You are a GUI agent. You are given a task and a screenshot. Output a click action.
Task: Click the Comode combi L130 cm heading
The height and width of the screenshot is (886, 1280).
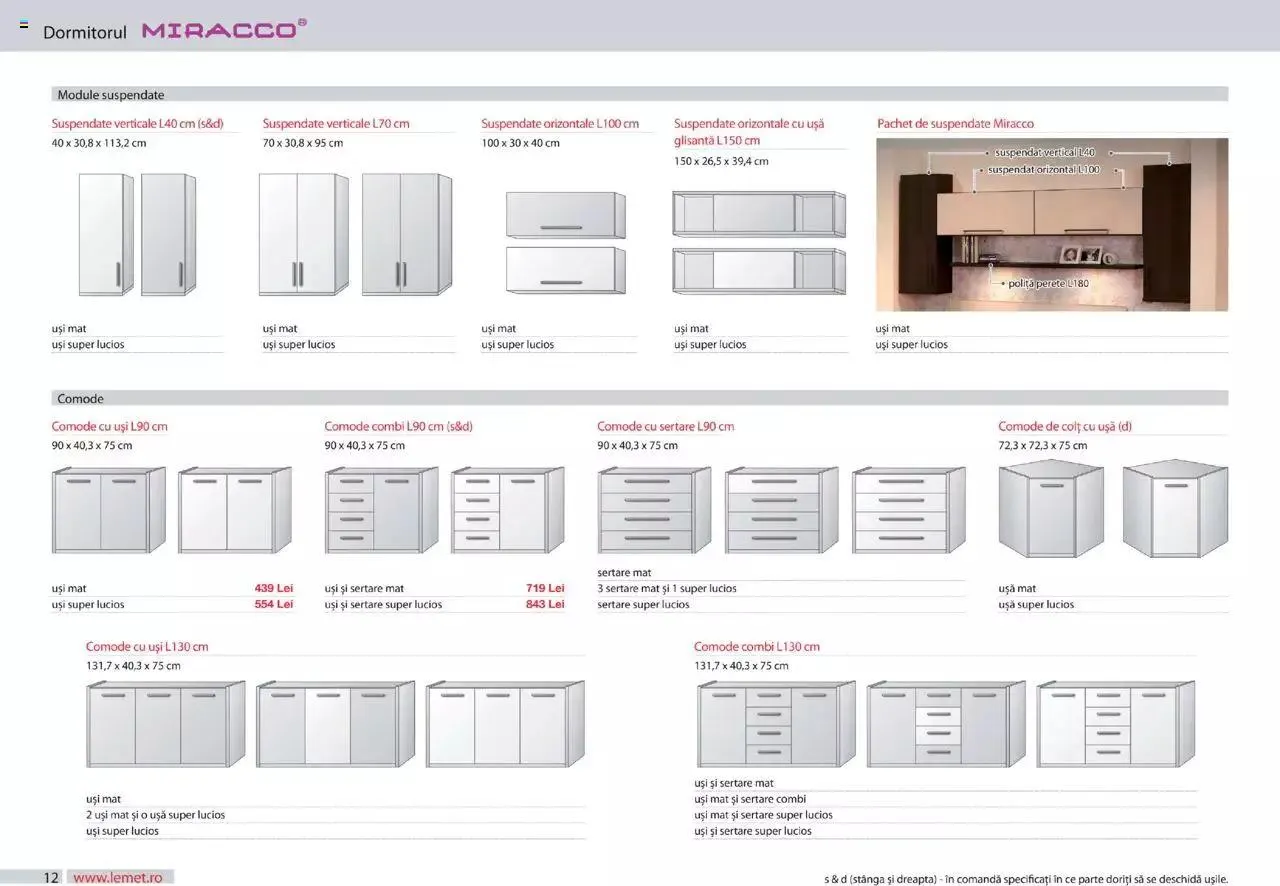(756, 647)
